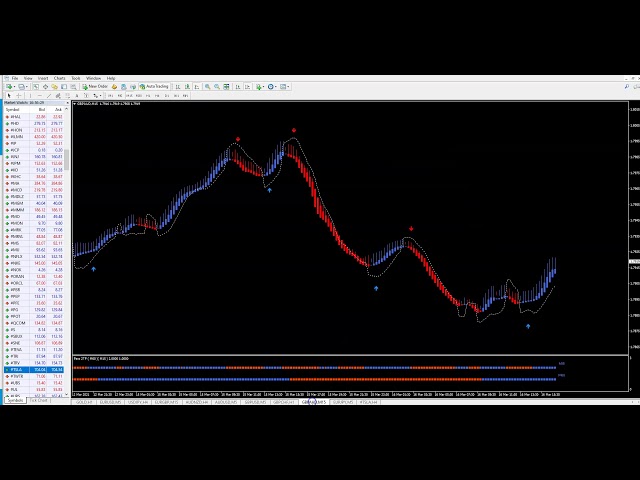Select the Crosshair tool

[18, 96]
